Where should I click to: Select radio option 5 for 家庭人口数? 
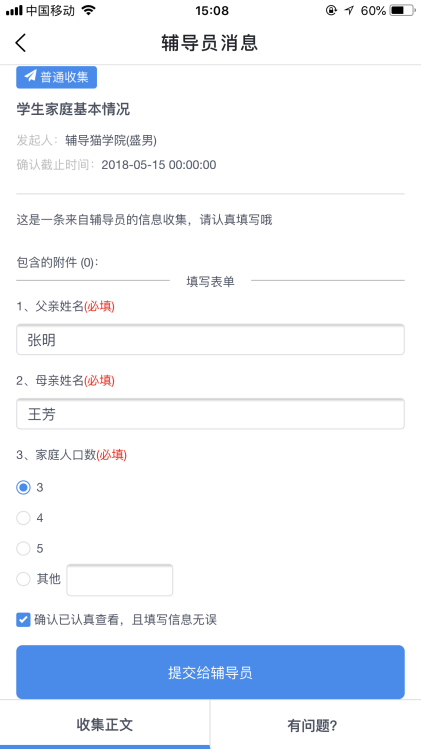(23, 549)
